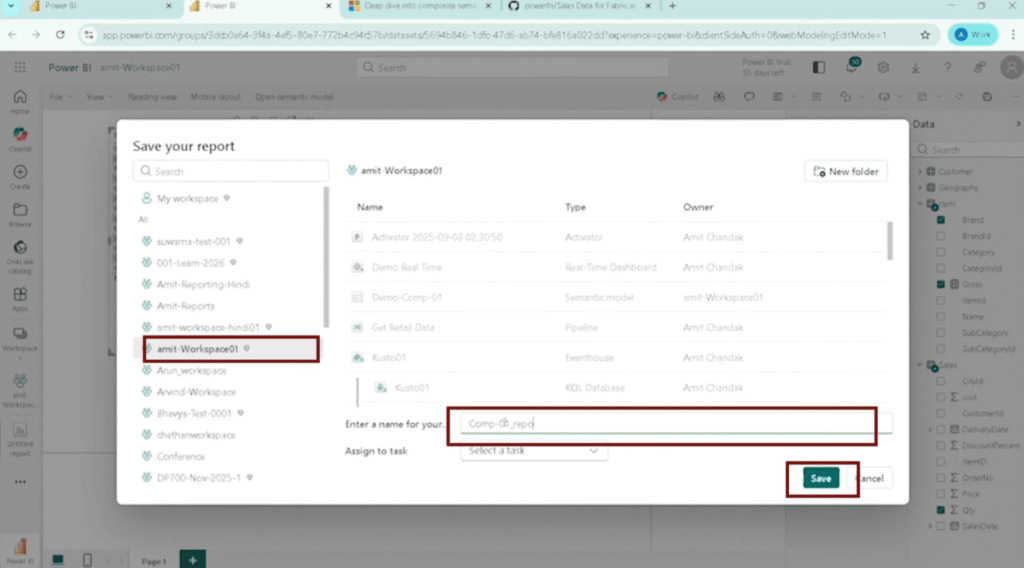Click the download icon in header
This screenshot has height=568, width=1024.
pyautogui.click(x=915, y=67)
